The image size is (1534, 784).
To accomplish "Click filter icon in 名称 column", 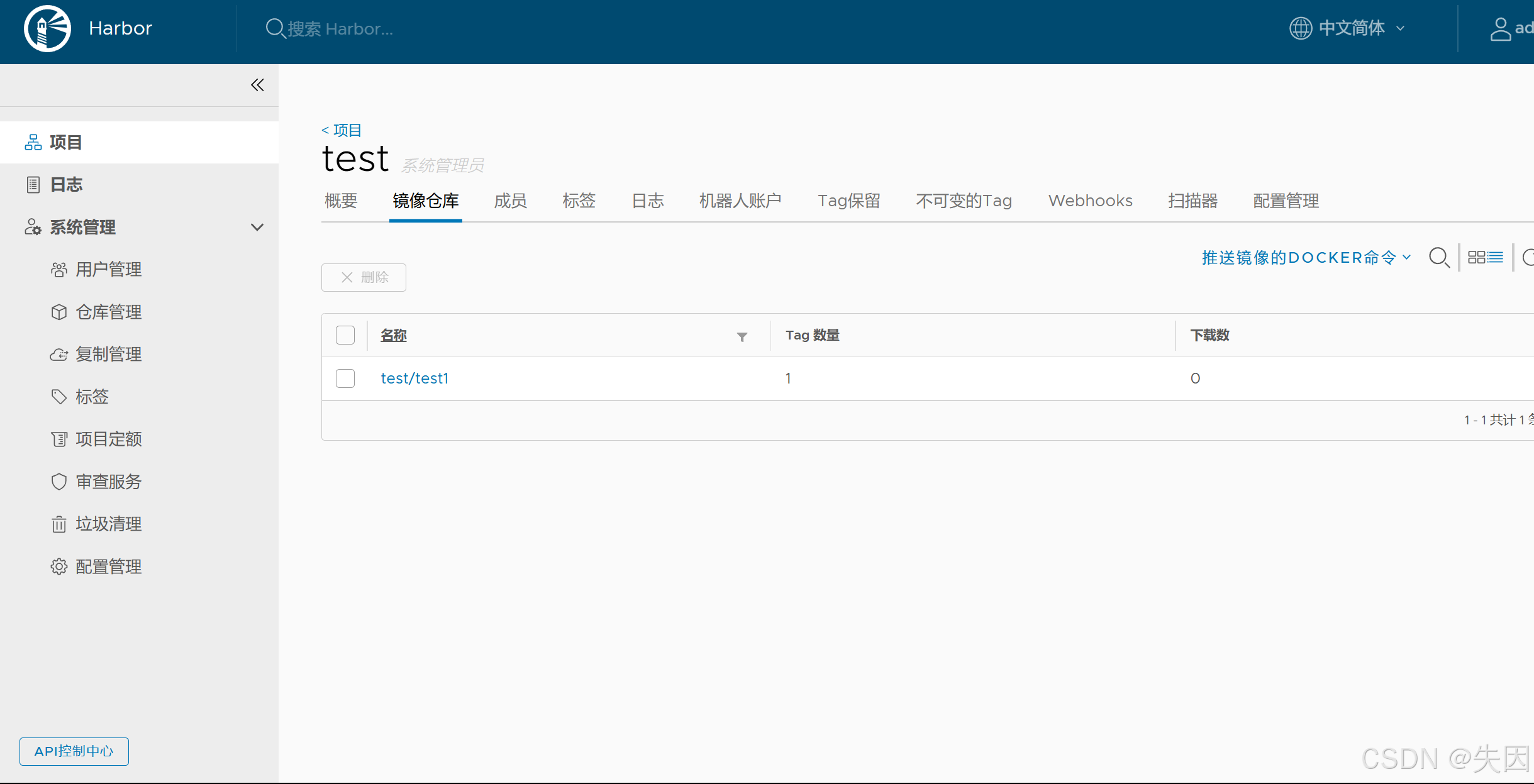I will 742,337.
